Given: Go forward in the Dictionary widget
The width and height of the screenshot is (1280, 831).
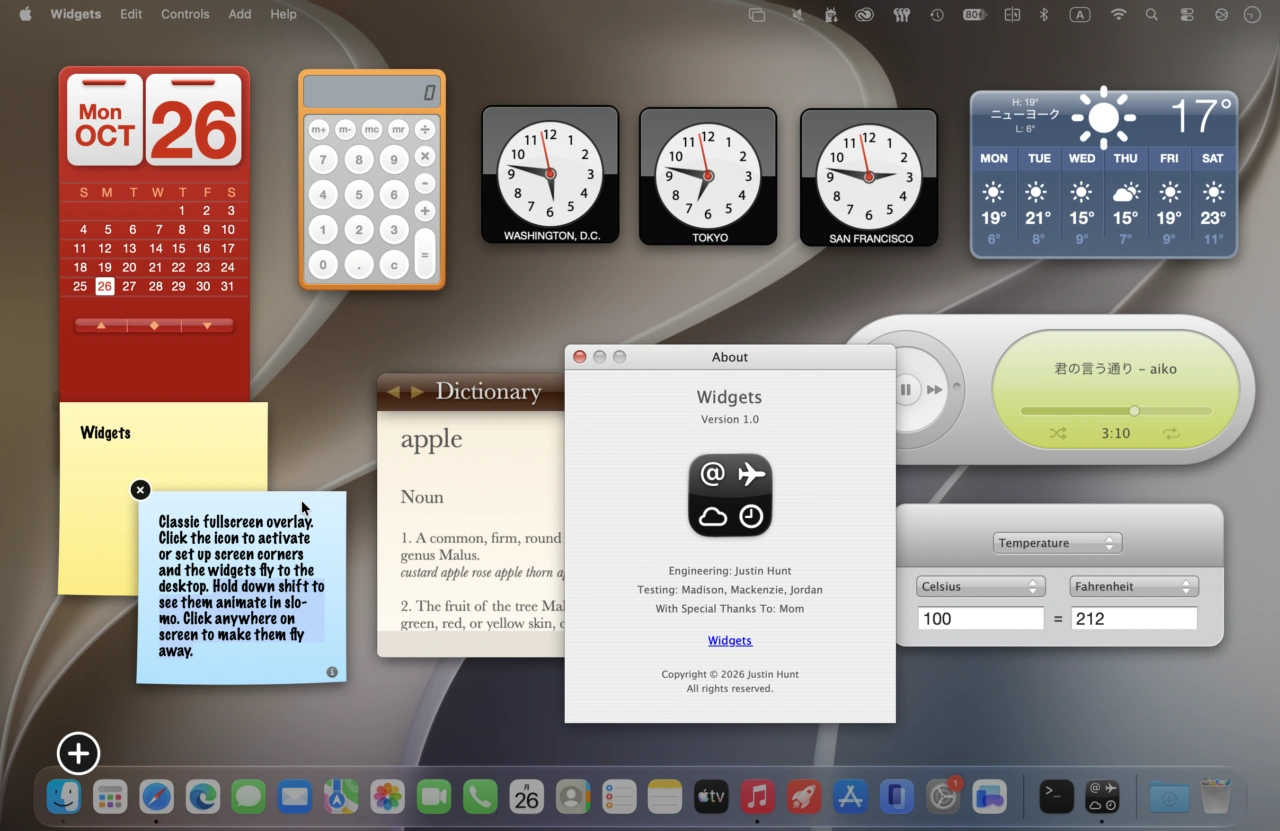Looking at the screenshot, I should (417, 392).
